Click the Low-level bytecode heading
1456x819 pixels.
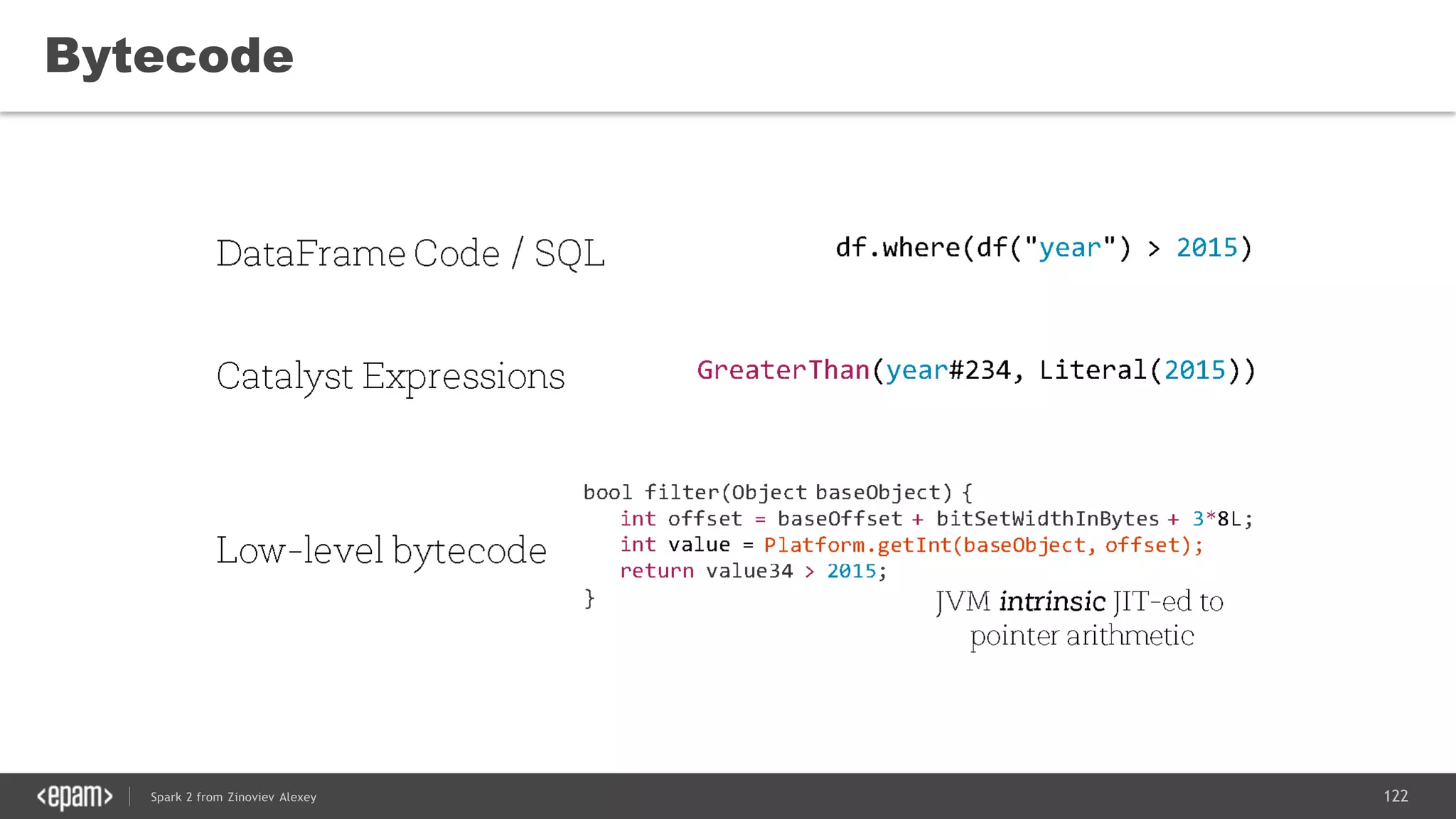coord(381,550)
